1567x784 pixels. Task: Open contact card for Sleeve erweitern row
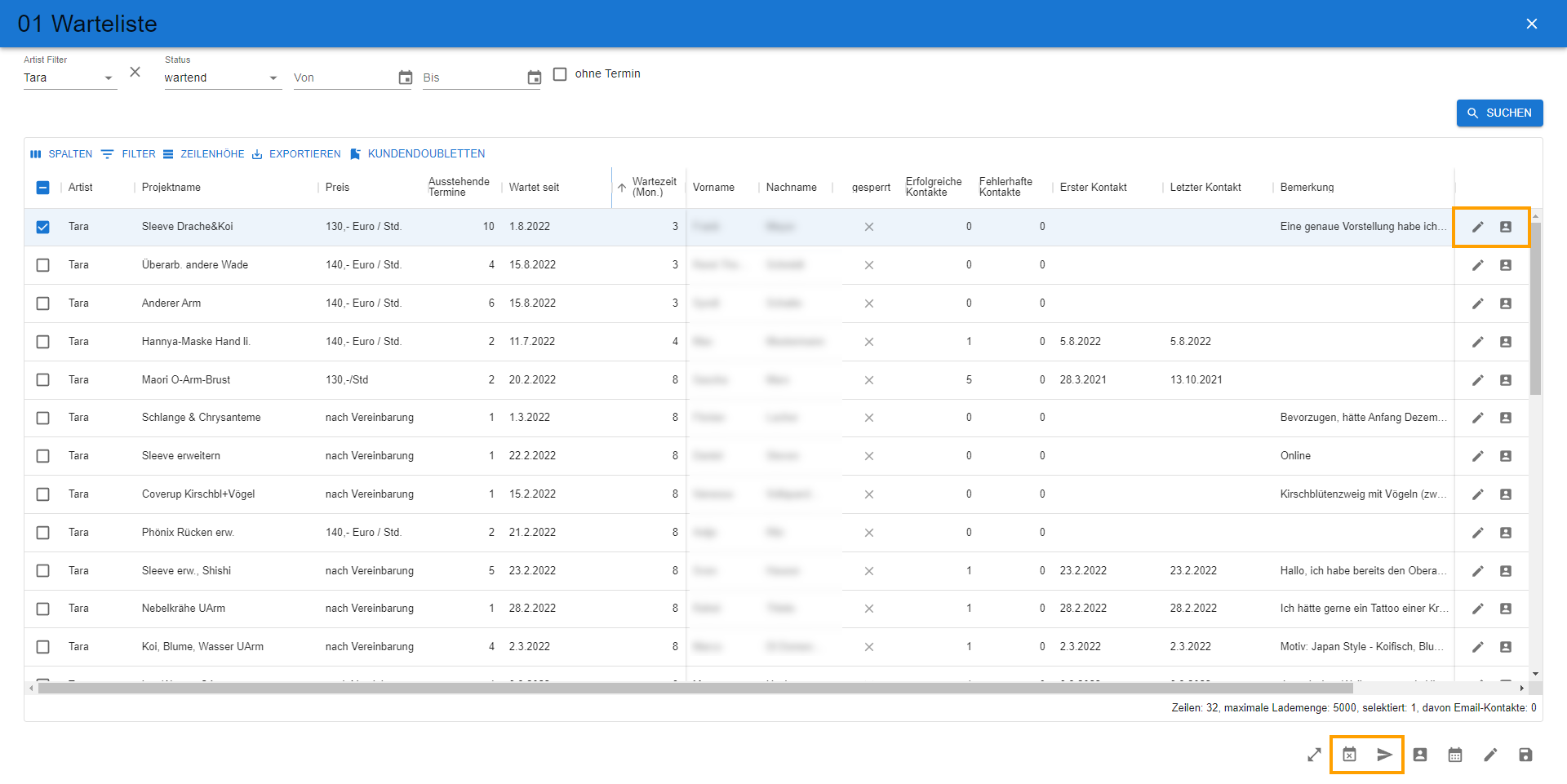click(x=1506, y=456)
